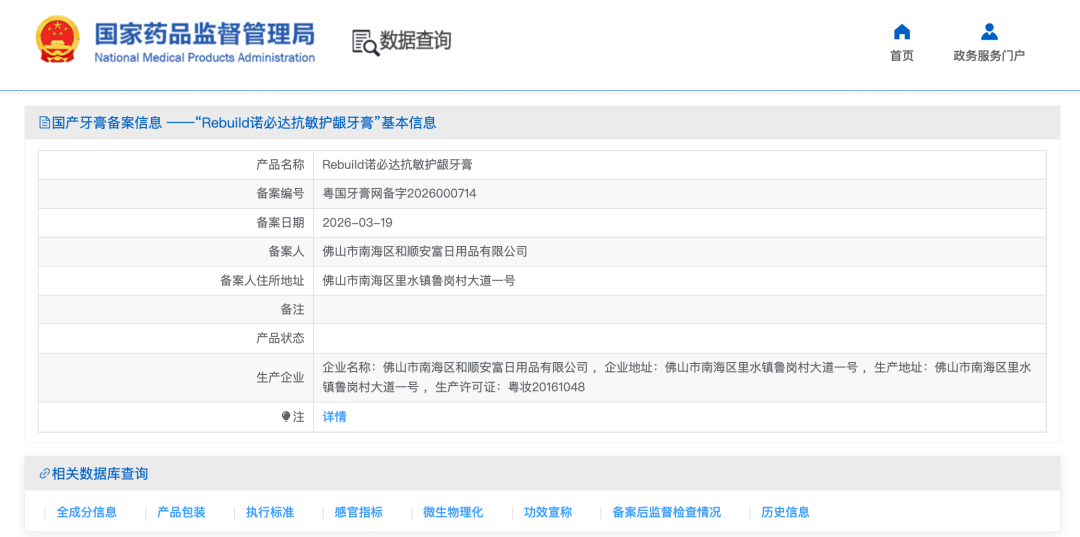Click the filing date 2026-03-19
This screenshot has width=1080, height=537.
357,222
